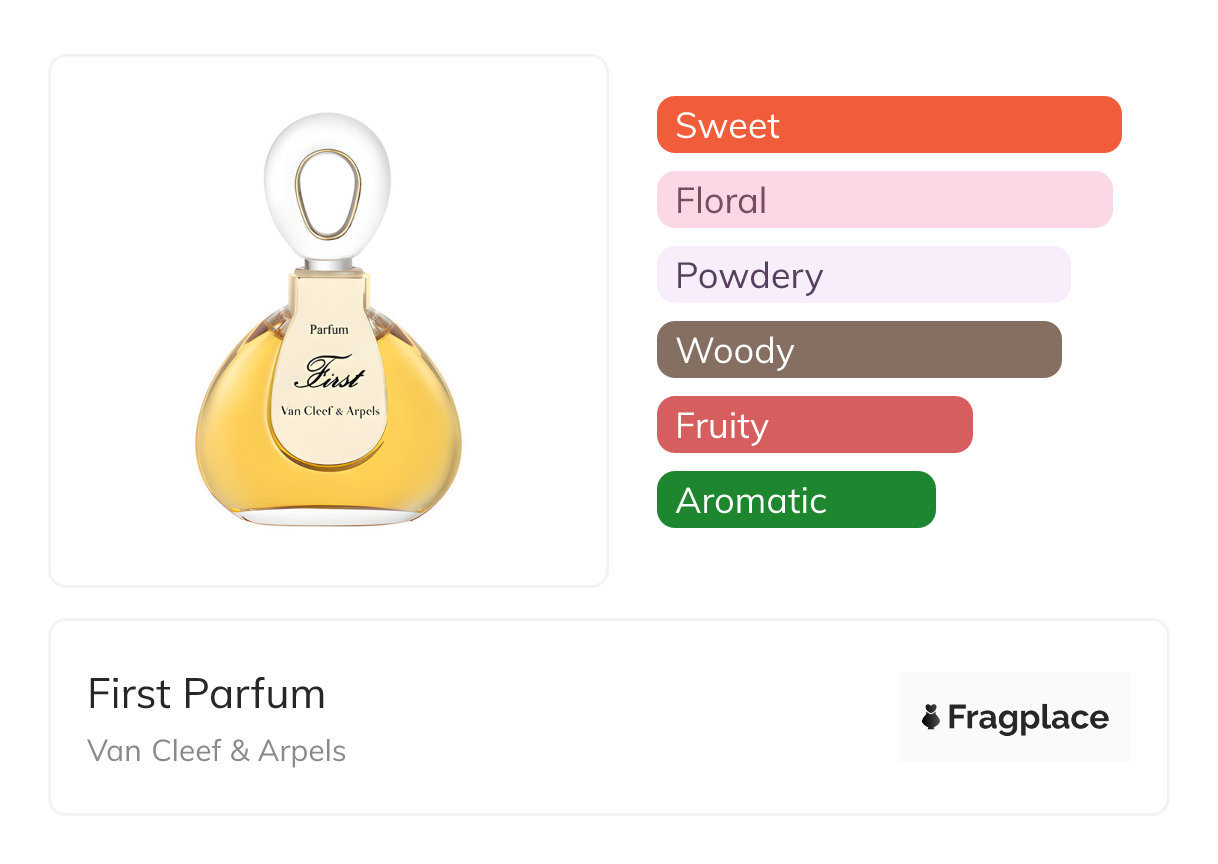The width and height of the screenshot is (1218, 864).
Task: Open the First Parfum title
Action: pyautogui.click(x=207, y=694)
